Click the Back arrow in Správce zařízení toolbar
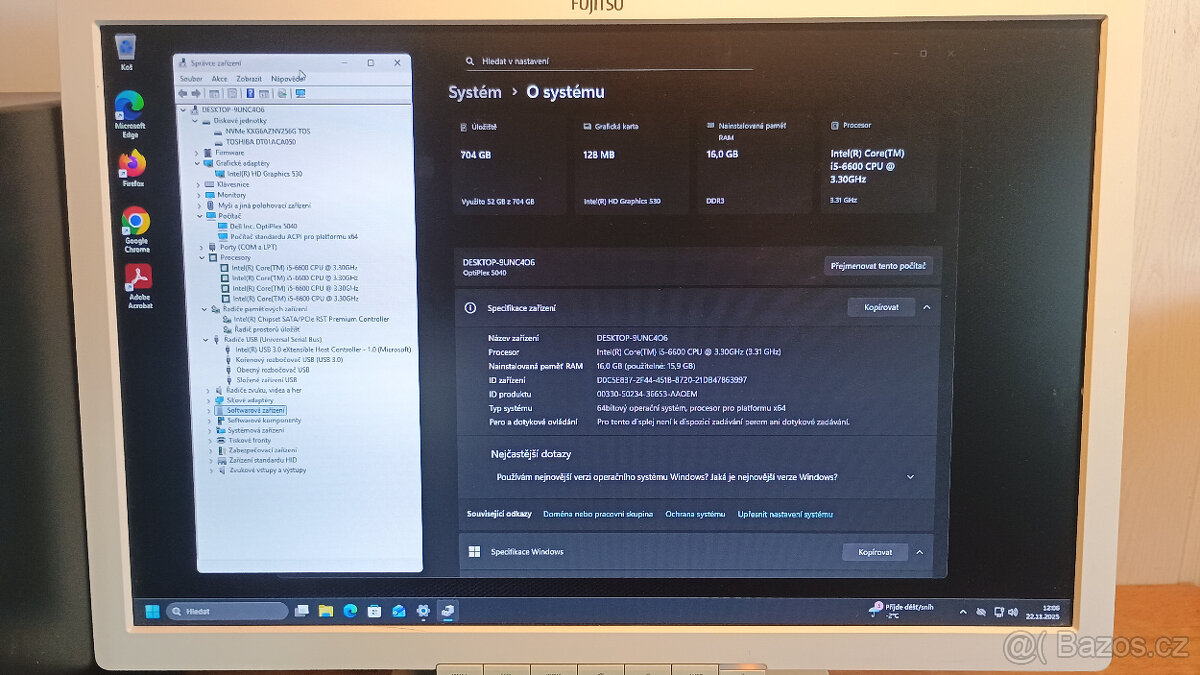Viewport: 1200px width, 675px height. point(183,93)
